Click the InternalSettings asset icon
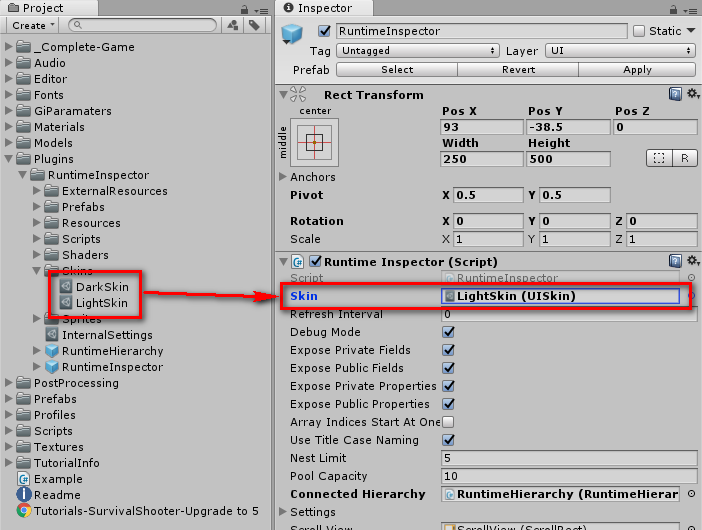 click(52, 334)
